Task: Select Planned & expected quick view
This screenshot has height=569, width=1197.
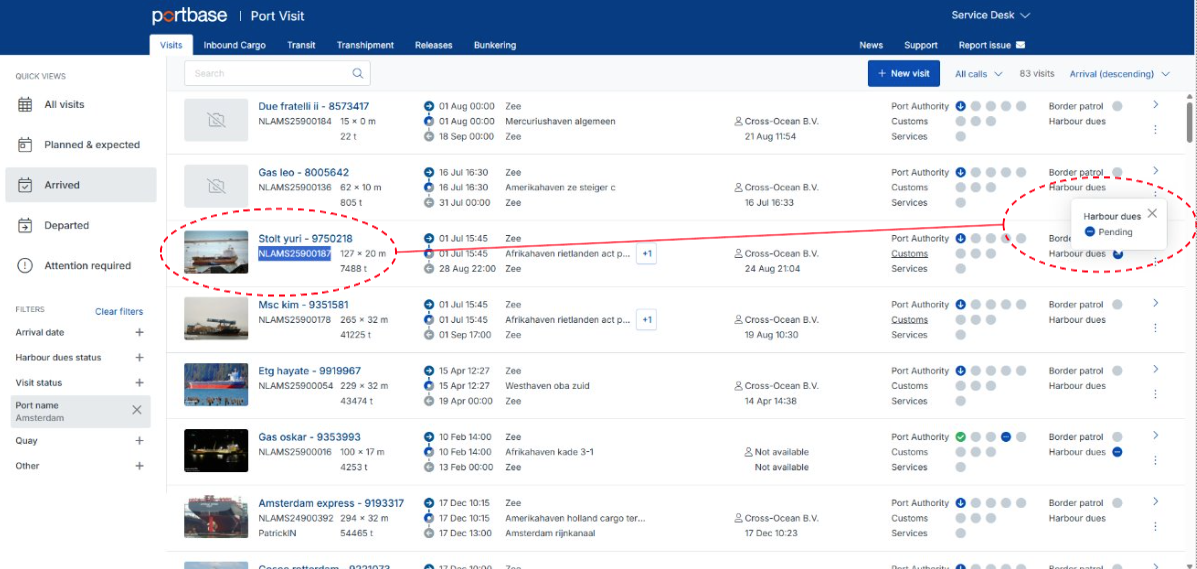Action: click(x=80, y=144)
